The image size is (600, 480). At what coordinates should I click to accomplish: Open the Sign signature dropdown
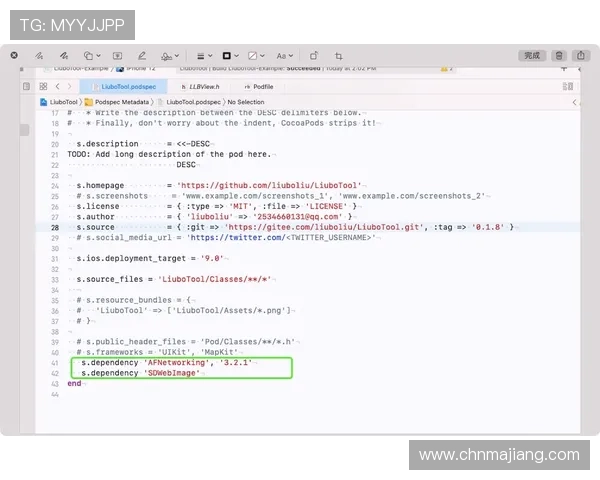170,56
